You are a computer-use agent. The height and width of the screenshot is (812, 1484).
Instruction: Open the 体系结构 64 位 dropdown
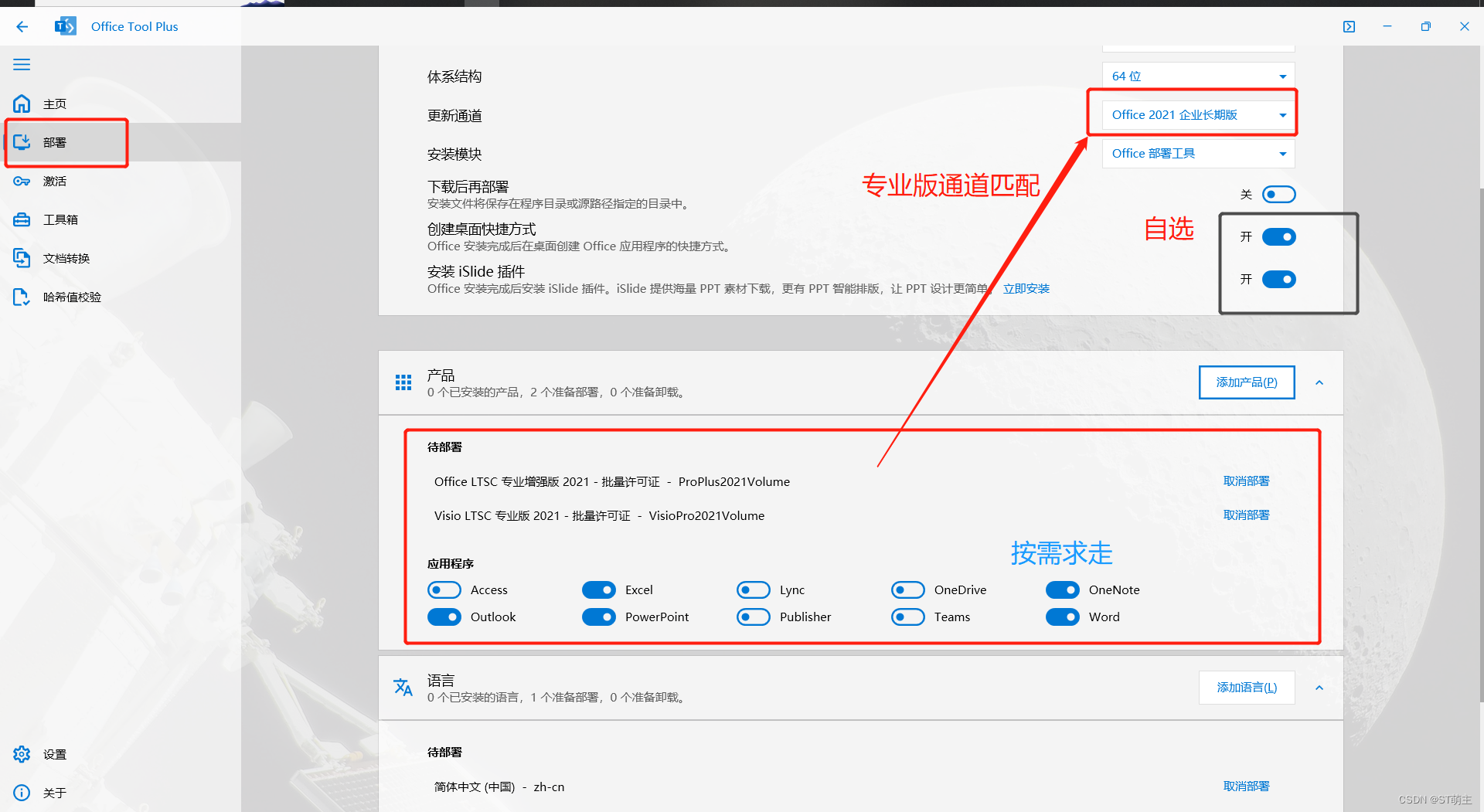click(1198, 76)
